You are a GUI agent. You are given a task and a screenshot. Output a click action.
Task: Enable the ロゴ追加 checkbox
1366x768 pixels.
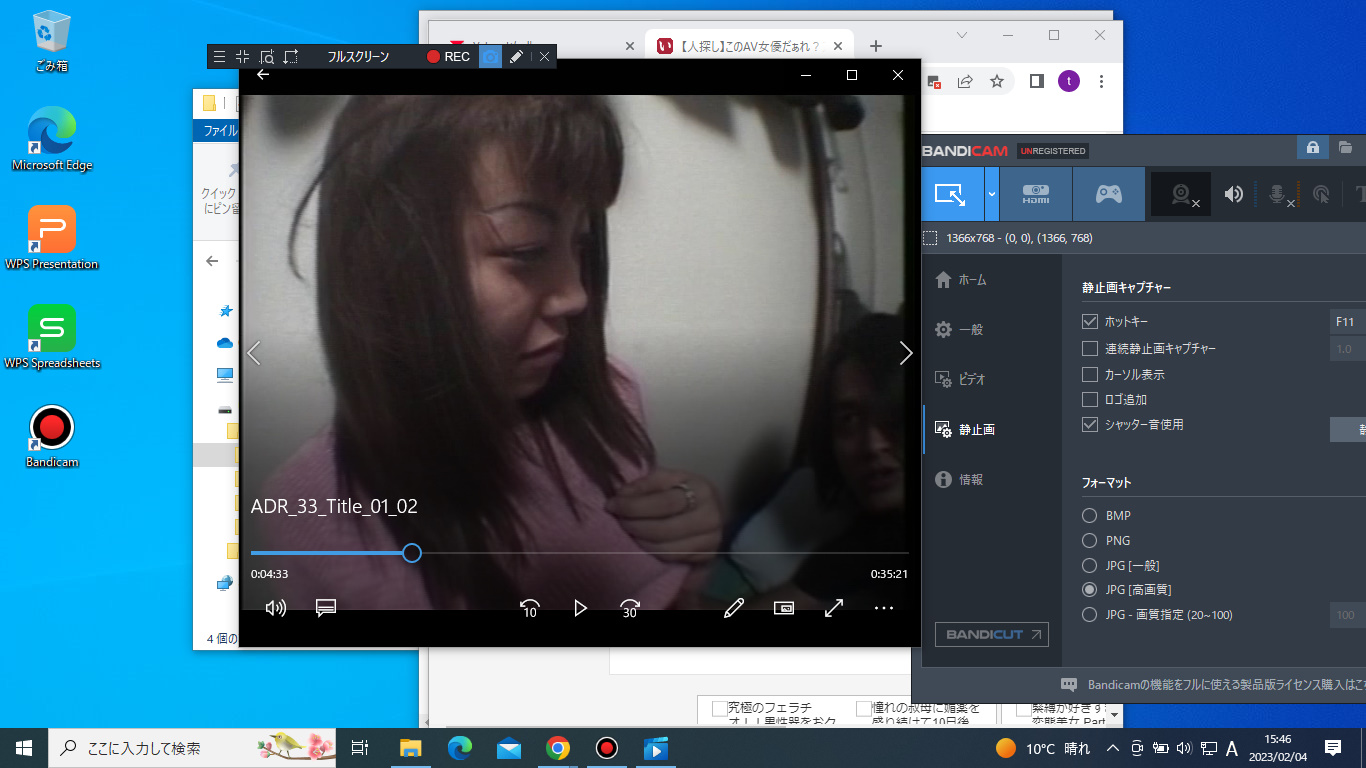1090,399
